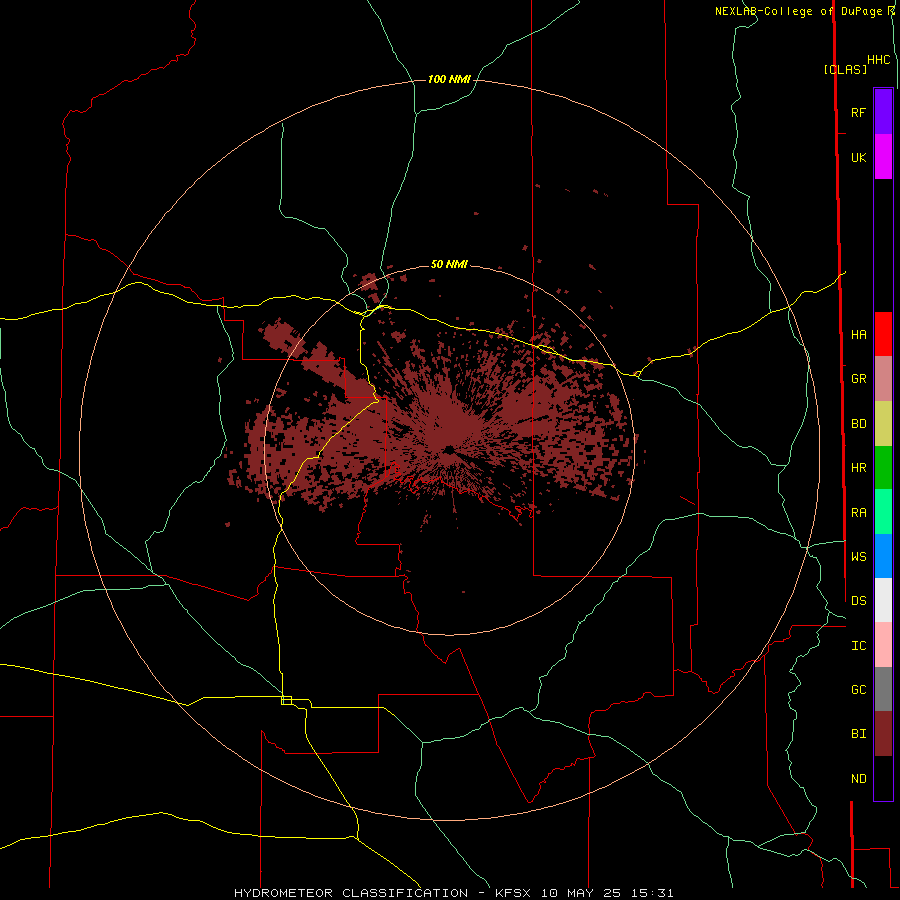Click the HA red legend color swatch
This screenshot has height=900, width=900.
tap(883, 334)
